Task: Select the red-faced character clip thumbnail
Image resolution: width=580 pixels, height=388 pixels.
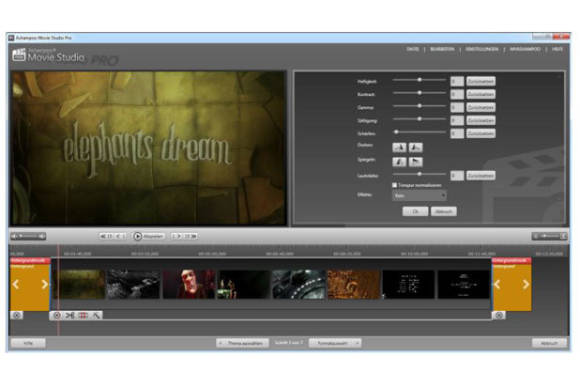Action: tap(189, 284)
